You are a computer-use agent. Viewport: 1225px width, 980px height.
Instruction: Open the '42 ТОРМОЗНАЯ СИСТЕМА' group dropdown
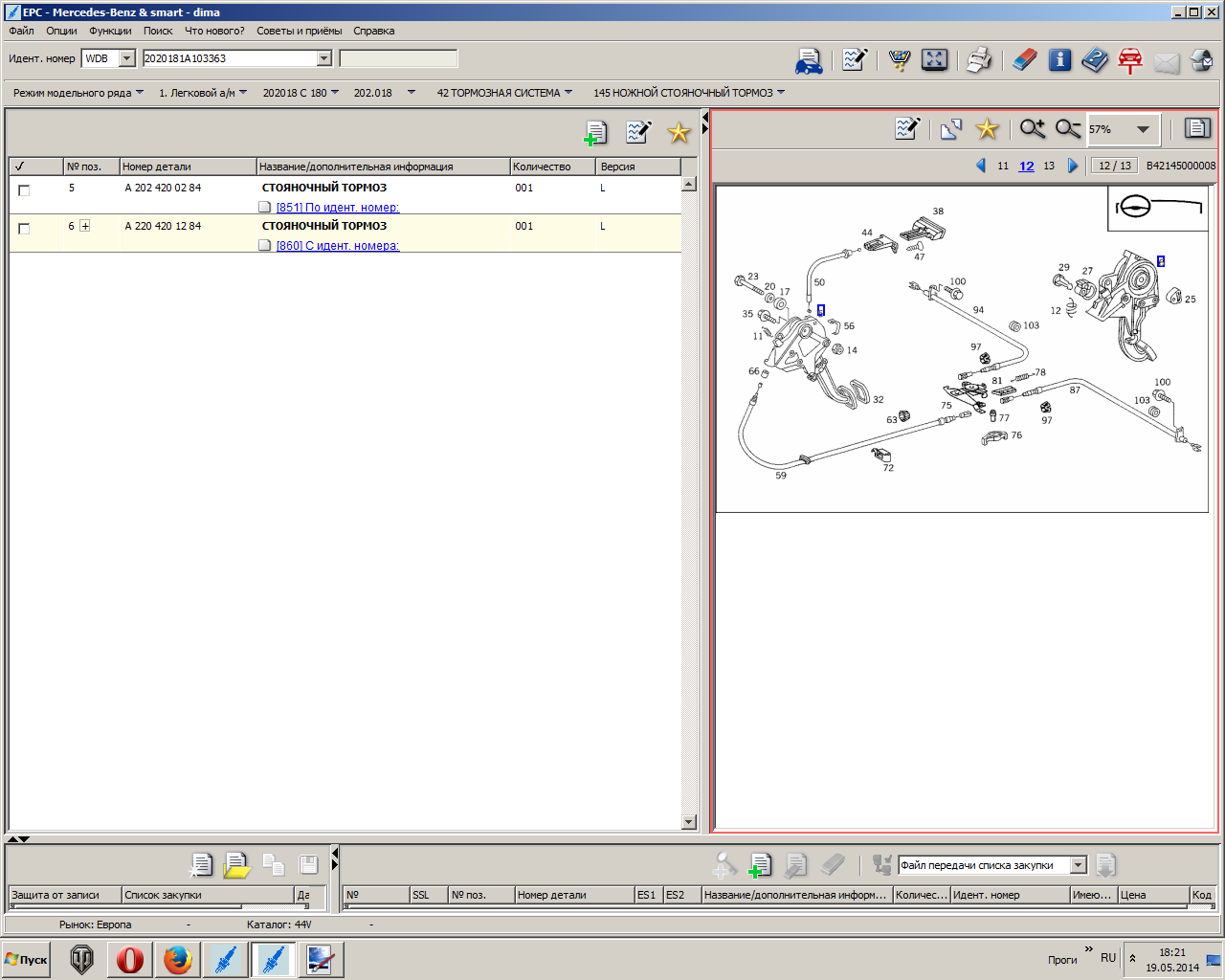point(504,93)
